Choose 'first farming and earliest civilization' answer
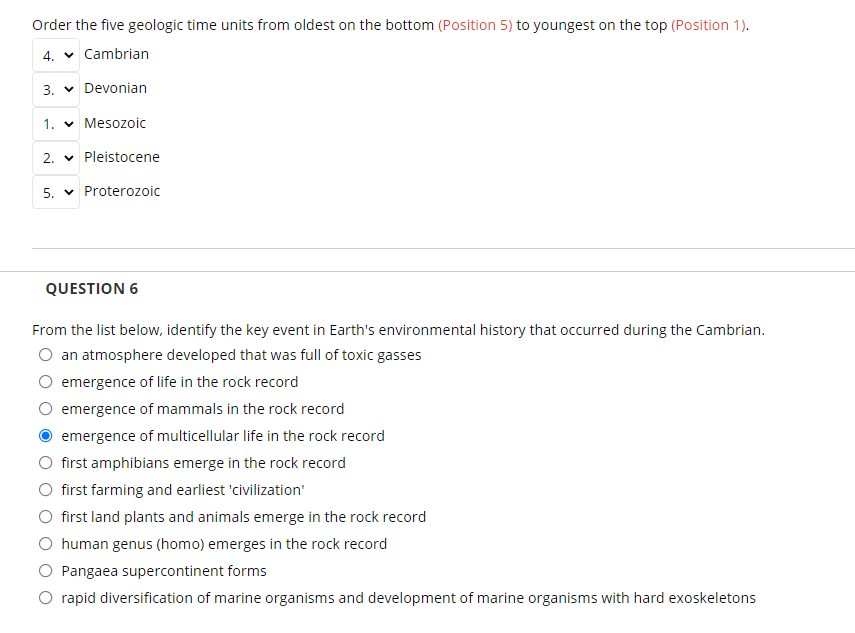The width and height of the screenshot is (855, 633). (46, 489)
